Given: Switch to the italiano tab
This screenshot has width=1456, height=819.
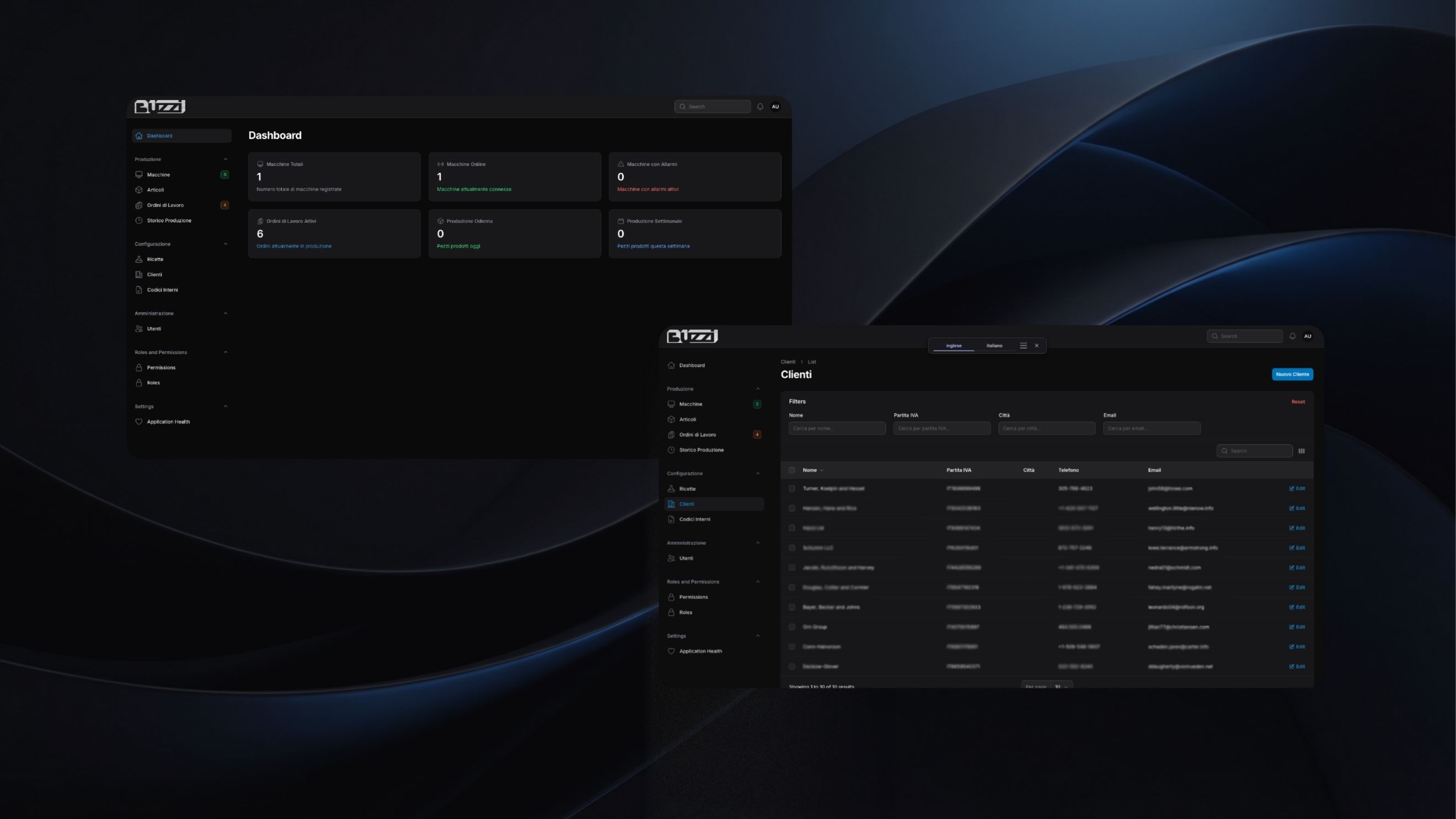Looking at the screenshot, I should tap(994, 345).
